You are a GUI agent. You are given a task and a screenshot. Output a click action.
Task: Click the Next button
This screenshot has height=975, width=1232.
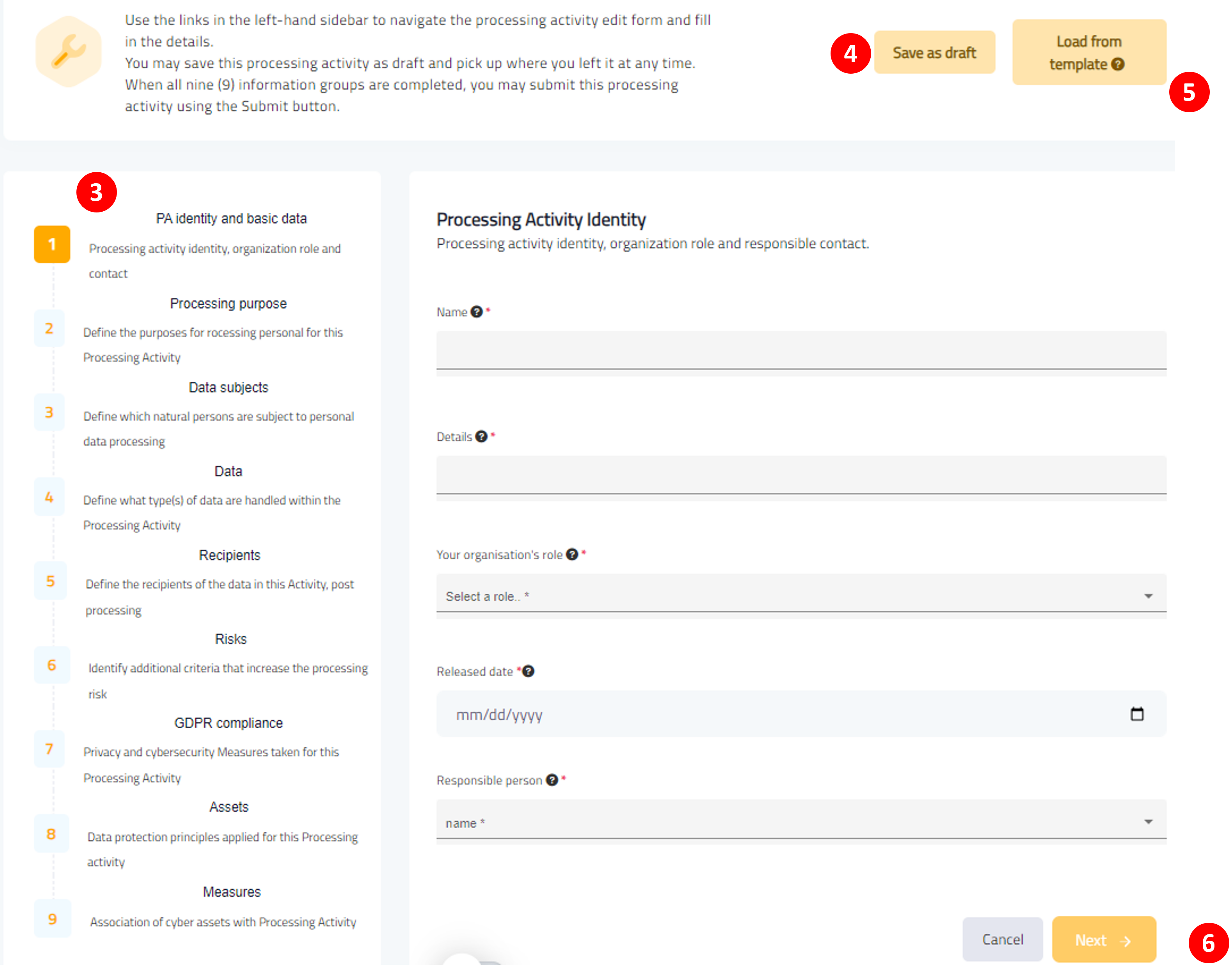pos(1104,940)
